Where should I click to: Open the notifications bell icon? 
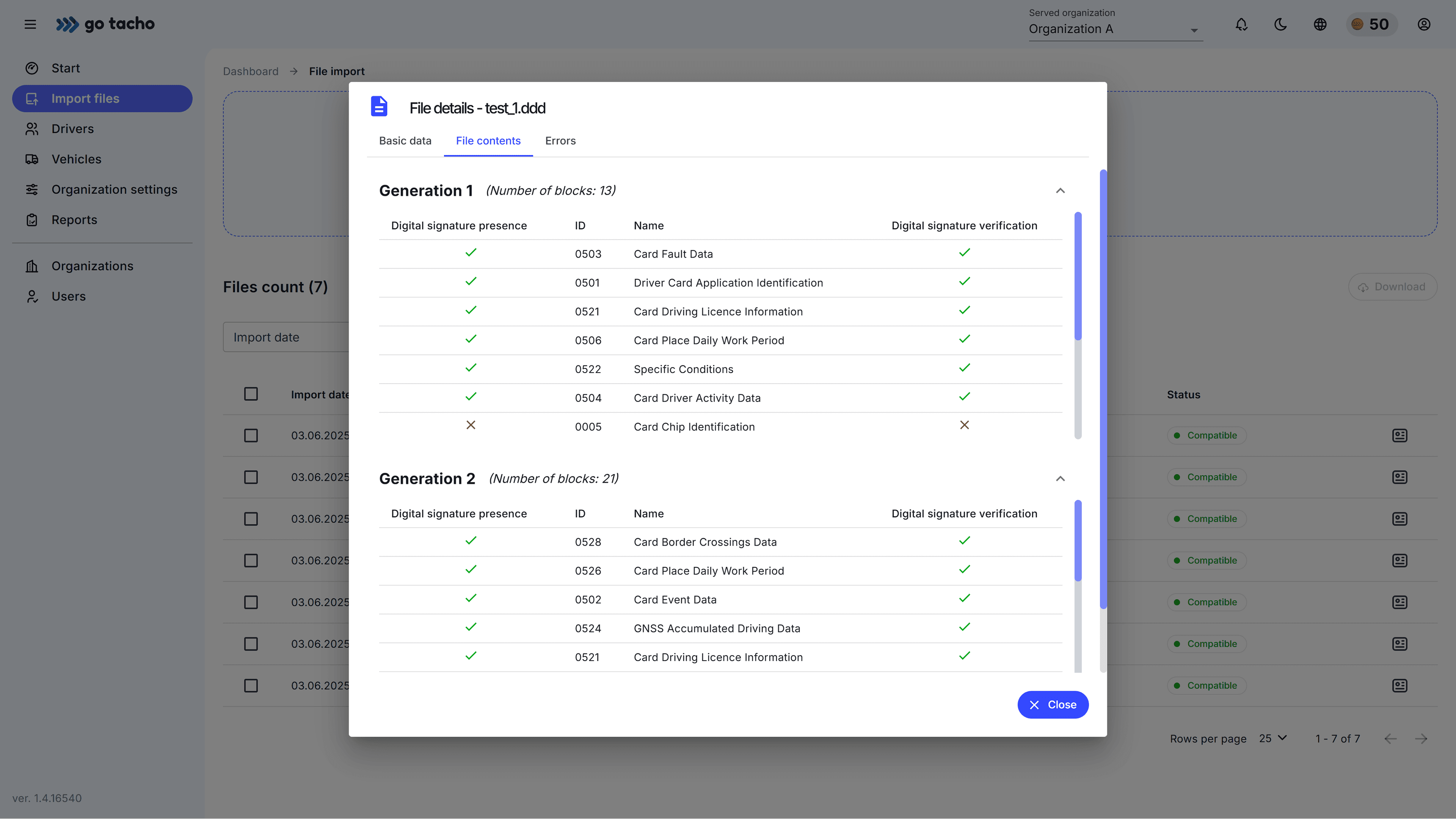pos(1241,24)
